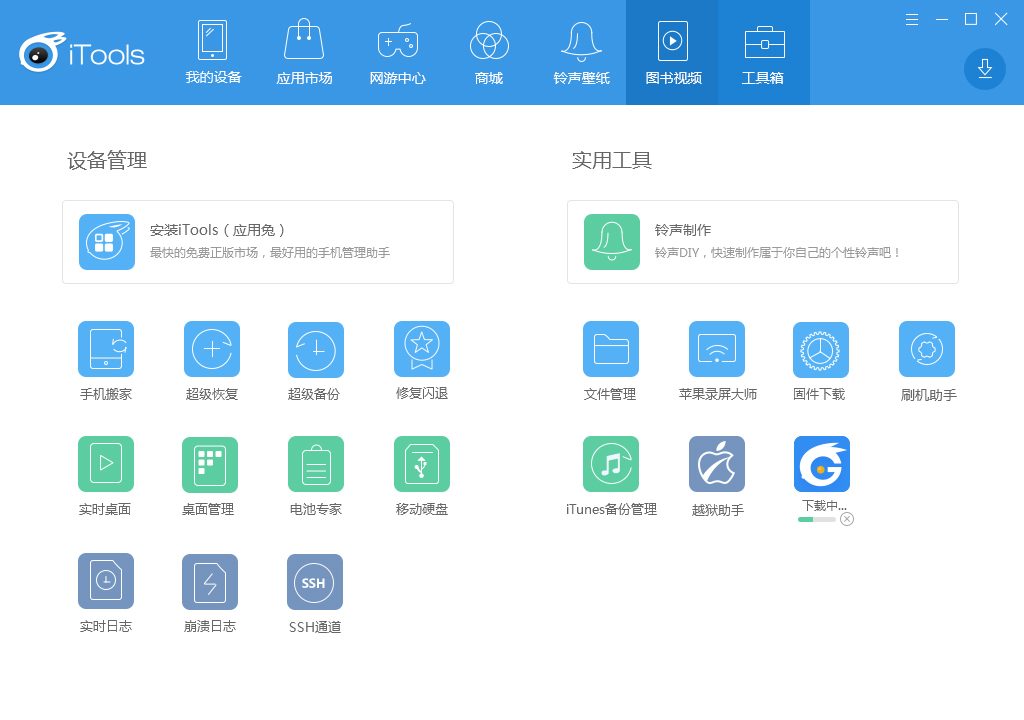Open the 手机搬家 phone migration tool
The image size is (1024, 720).
click(x=106, y=350)
